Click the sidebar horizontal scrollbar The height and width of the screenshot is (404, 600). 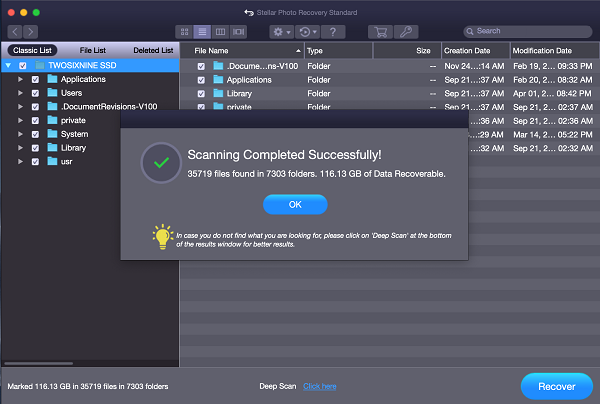point(38,363)
